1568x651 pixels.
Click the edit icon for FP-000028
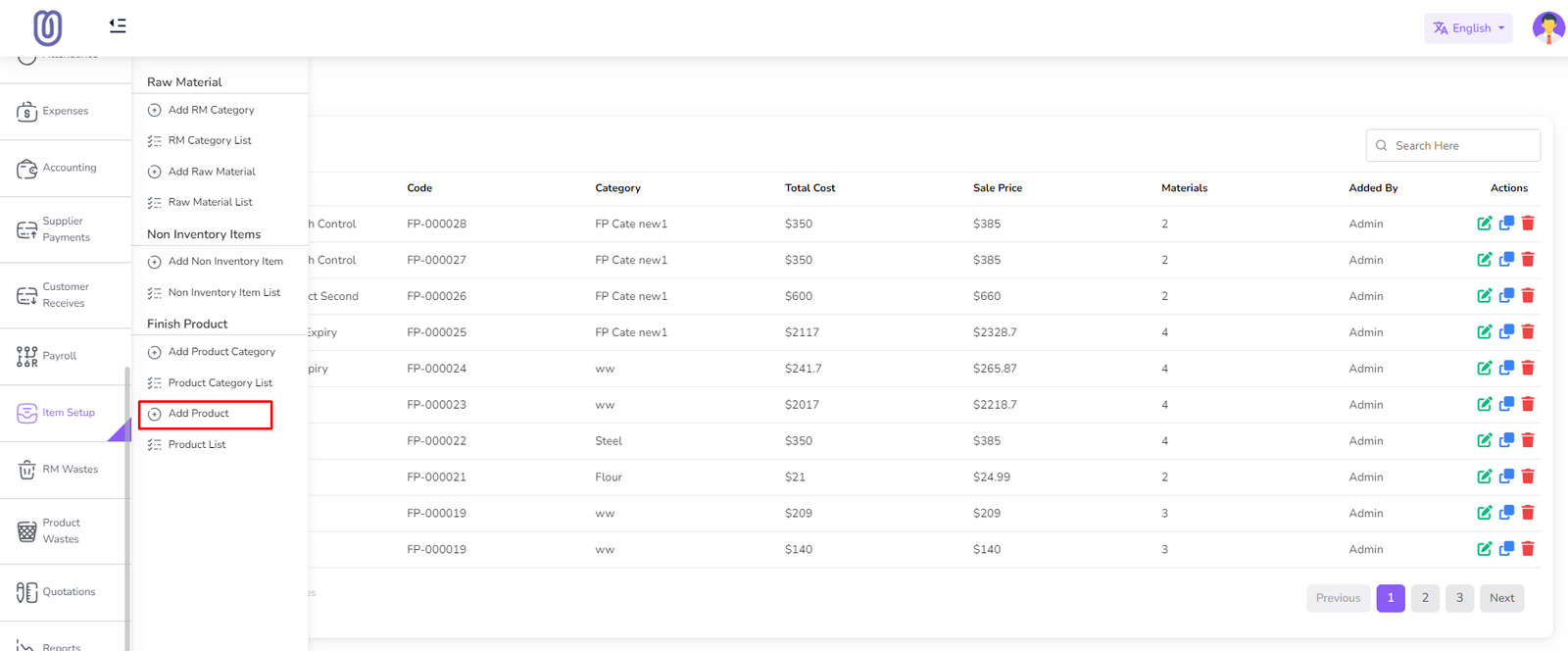(x=1484, y=224)
